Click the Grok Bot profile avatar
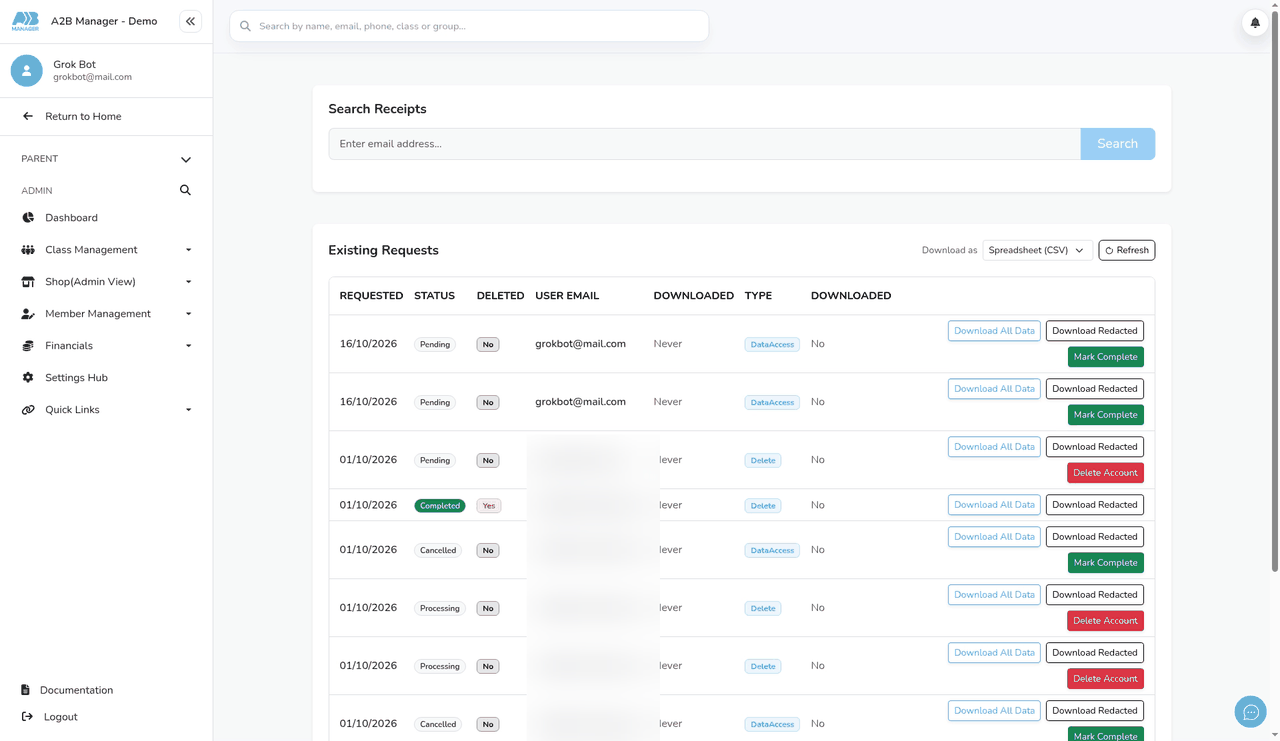Viewport: 1280px width, 741px height. pyautogui.click(x=27, y=70)
